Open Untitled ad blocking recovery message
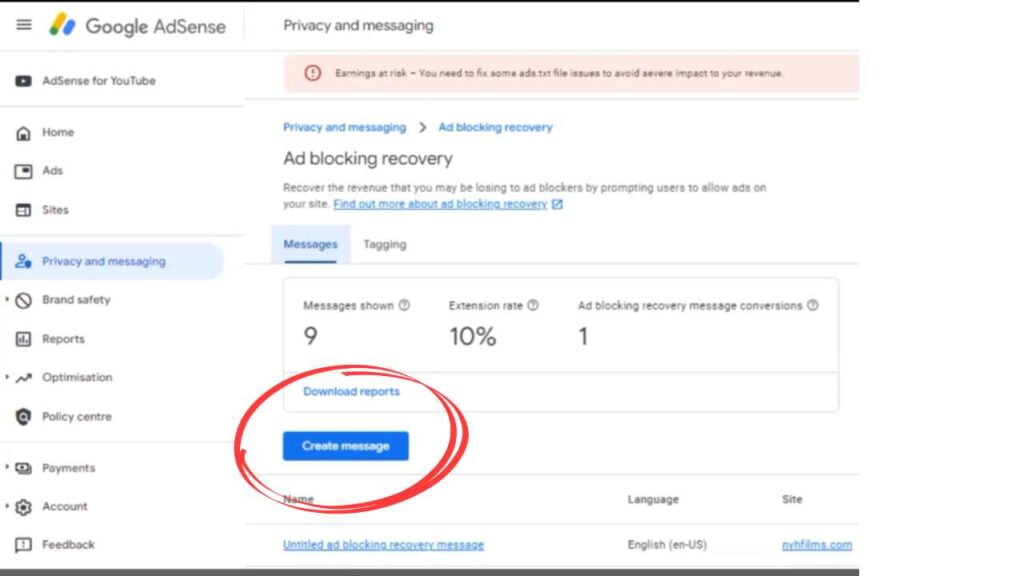The height and width of the screenshot is (576, 1024). [383, 545]
